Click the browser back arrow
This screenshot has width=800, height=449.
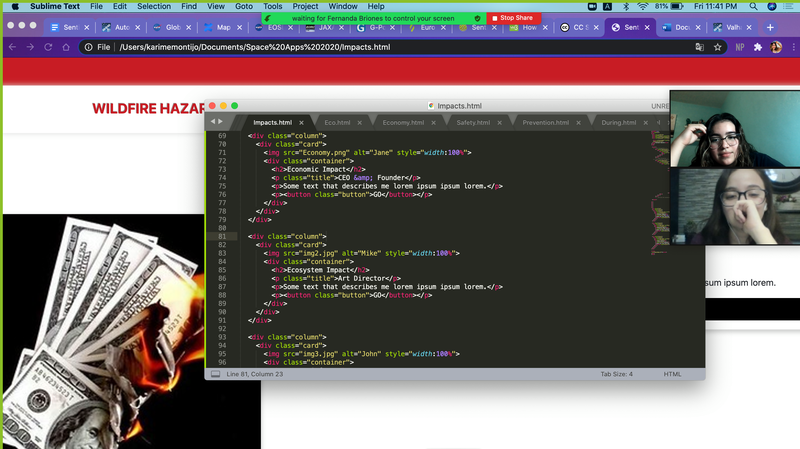point(12,47)
